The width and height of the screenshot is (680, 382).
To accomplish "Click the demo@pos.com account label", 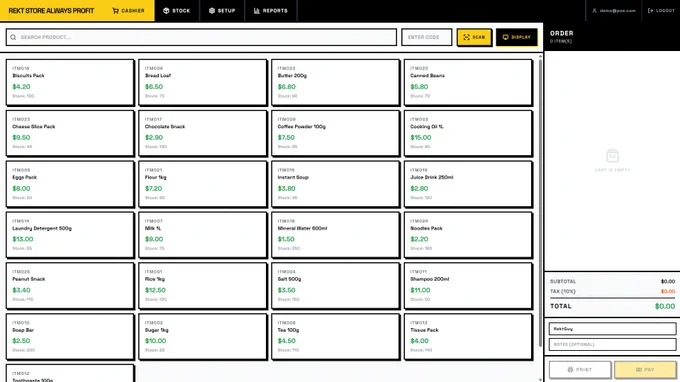I will tap(618, 11).
